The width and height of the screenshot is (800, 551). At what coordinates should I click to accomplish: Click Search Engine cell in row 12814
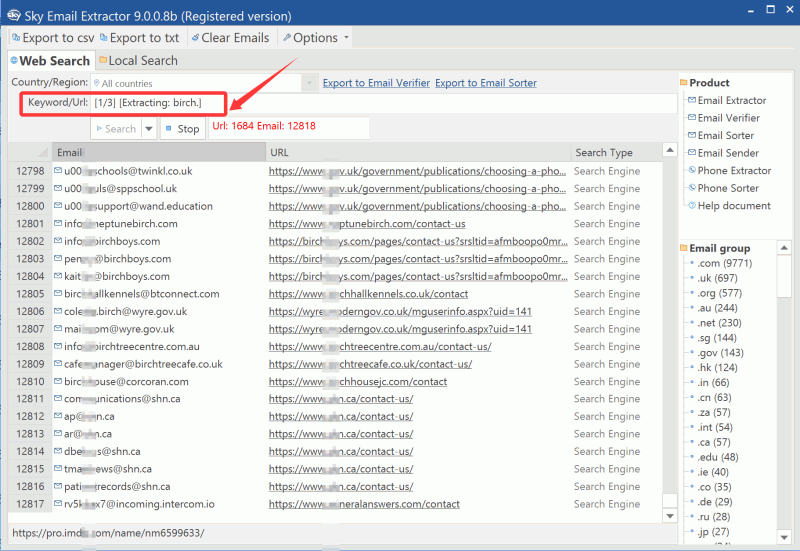(607, 452)
